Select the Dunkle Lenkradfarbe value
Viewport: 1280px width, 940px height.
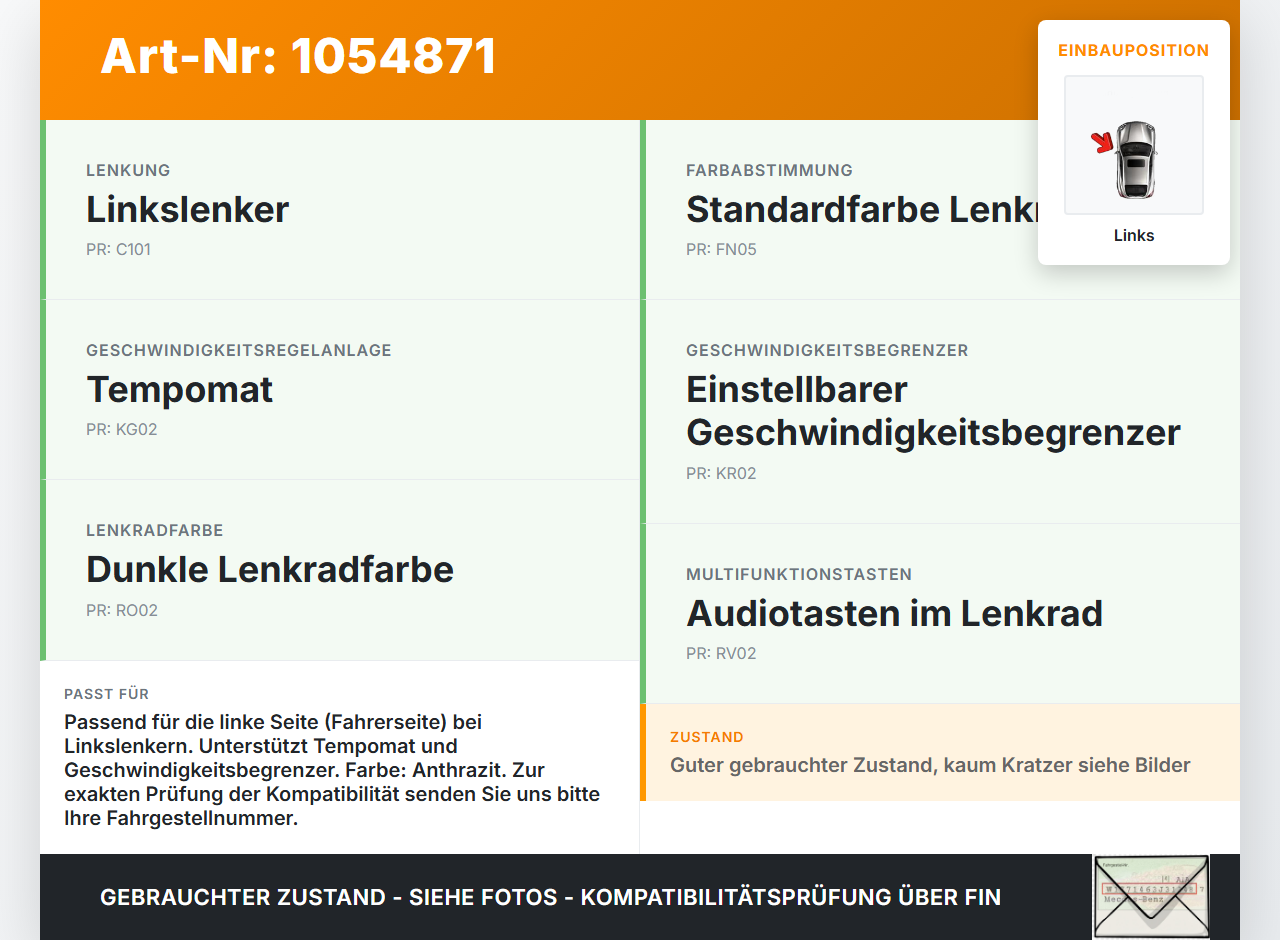point(270,570)
